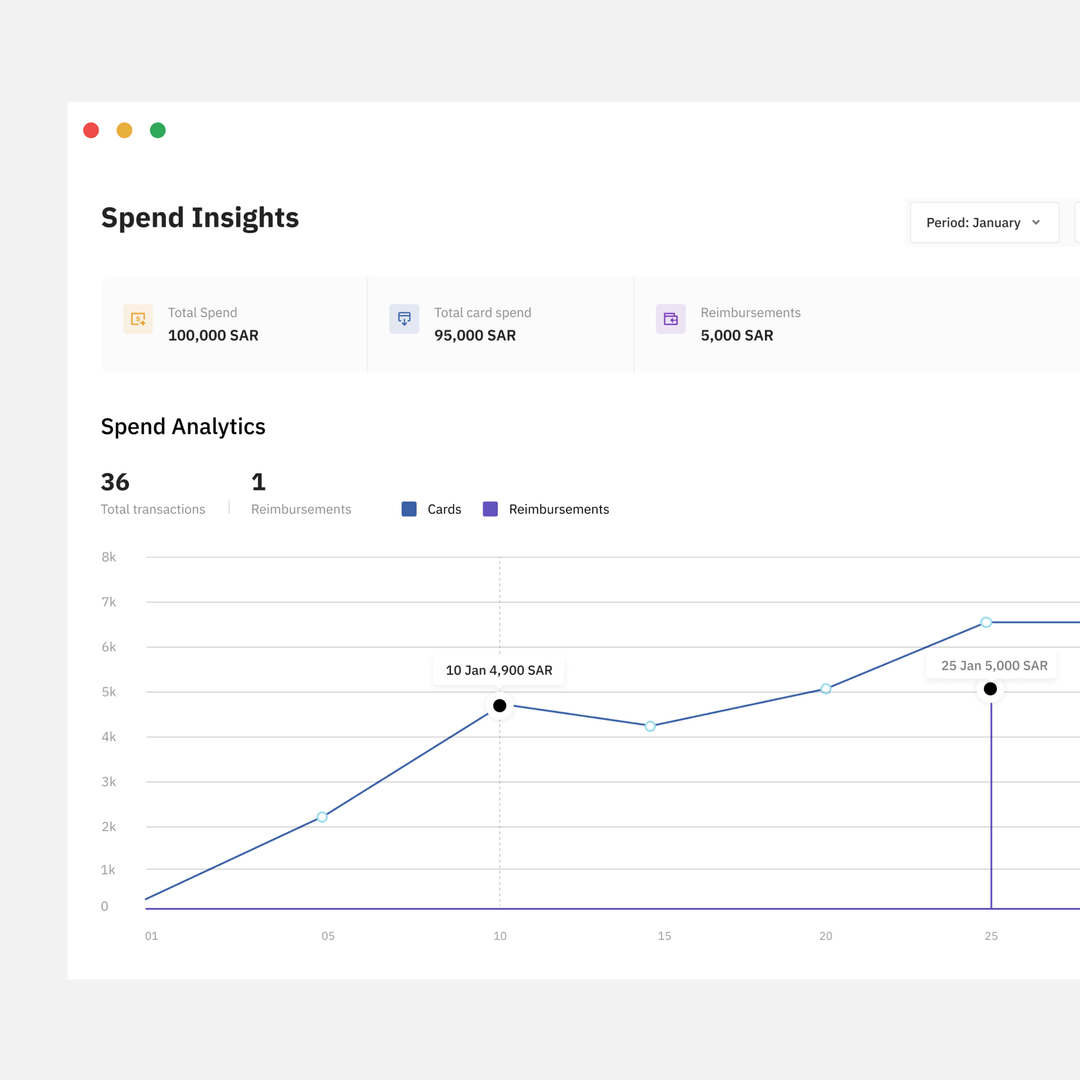Toggle visibility of the 20 Jan data point

coord(825,689)
